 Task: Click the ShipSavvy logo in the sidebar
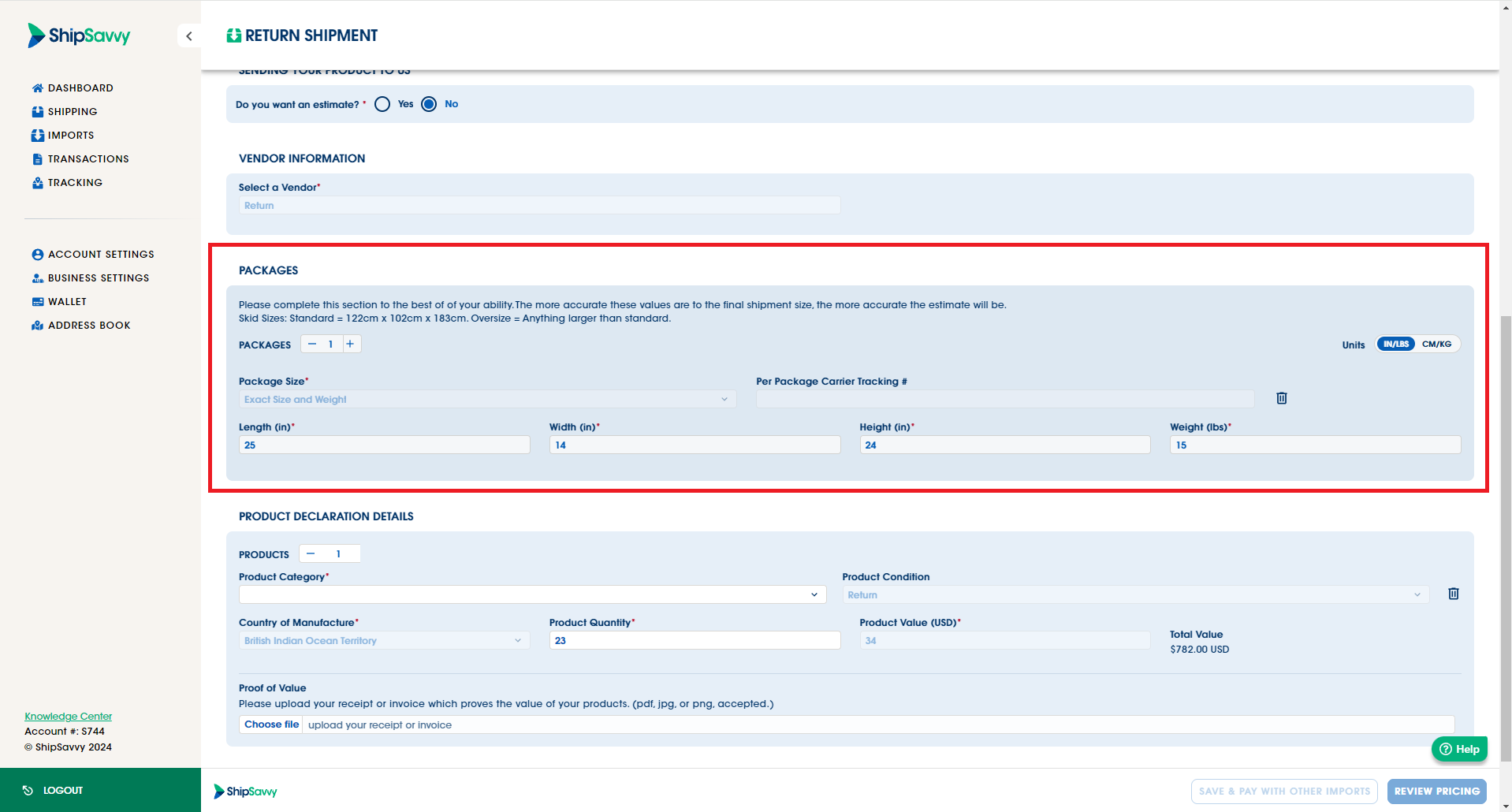tap(79, 35)
